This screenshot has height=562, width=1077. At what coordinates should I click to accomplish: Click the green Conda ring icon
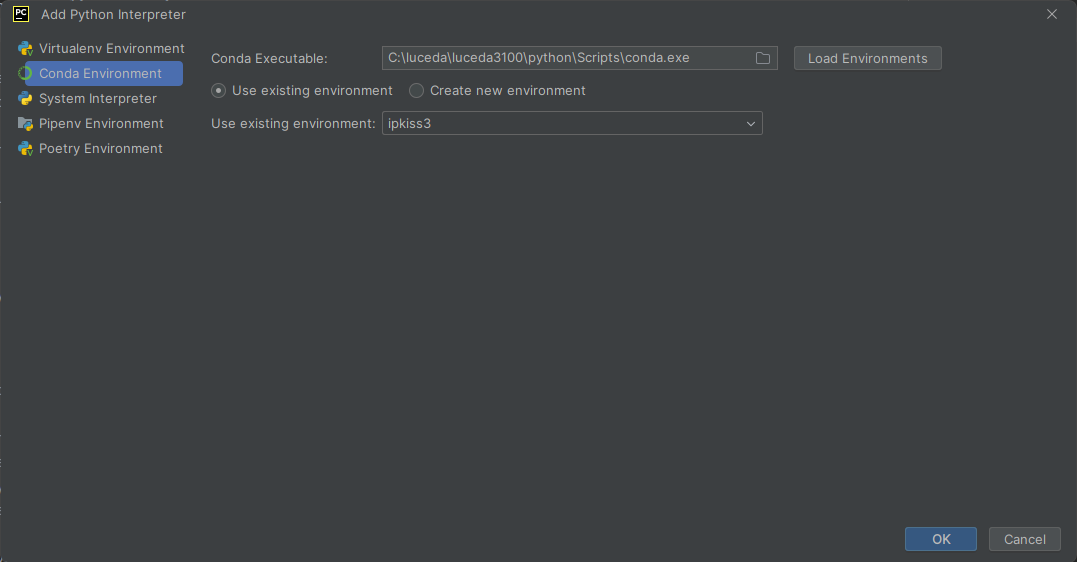pos(25,73)
